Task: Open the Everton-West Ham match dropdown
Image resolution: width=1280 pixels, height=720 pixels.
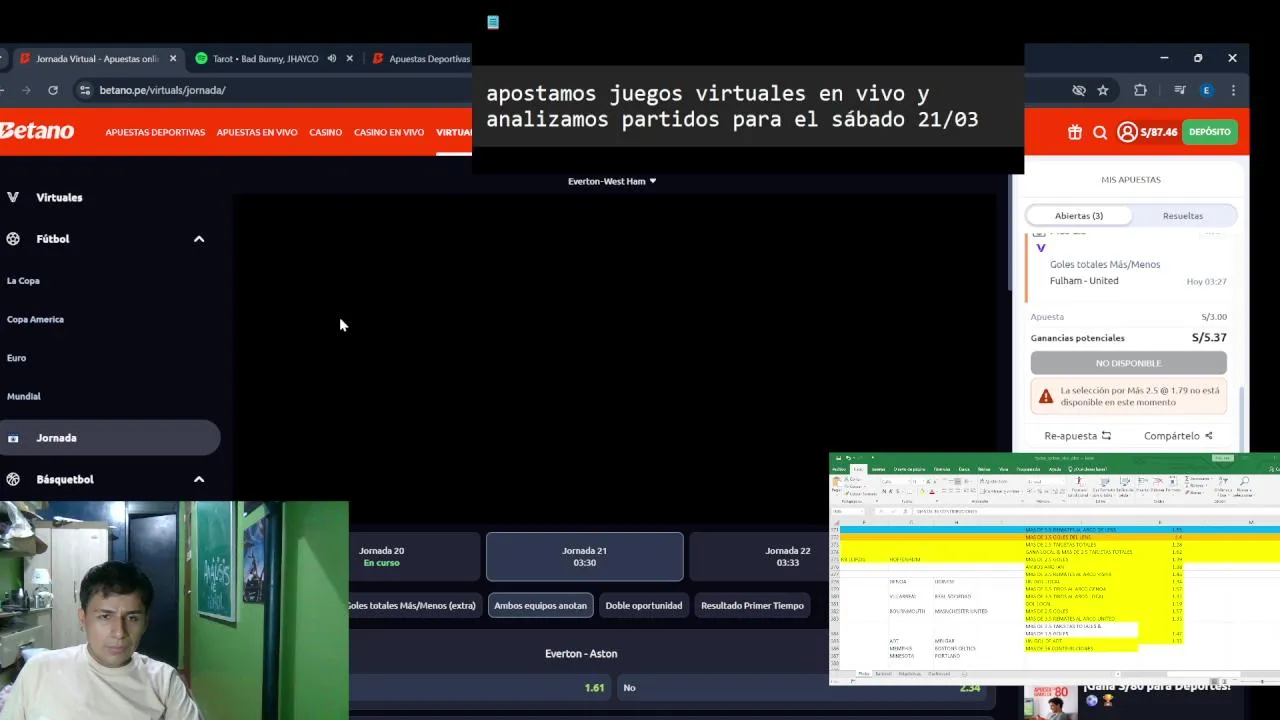Action: point(612,181)
